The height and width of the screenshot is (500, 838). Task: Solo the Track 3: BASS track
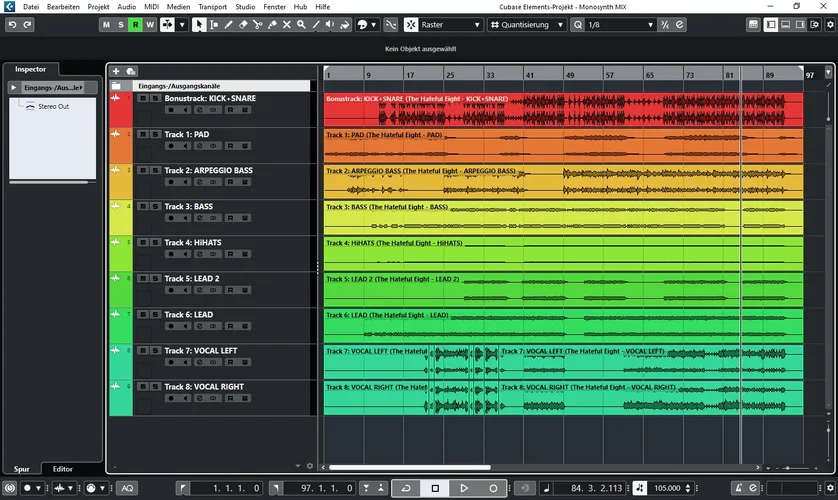(155, 206)
